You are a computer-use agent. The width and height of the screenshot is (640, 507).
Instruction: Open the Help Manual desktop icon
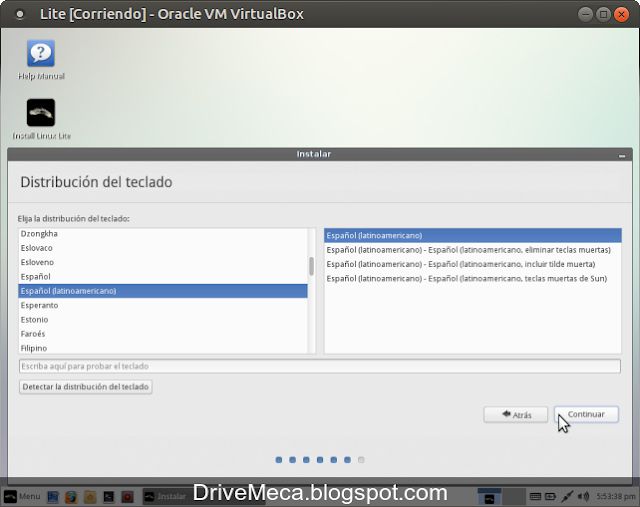coord(41,60)
